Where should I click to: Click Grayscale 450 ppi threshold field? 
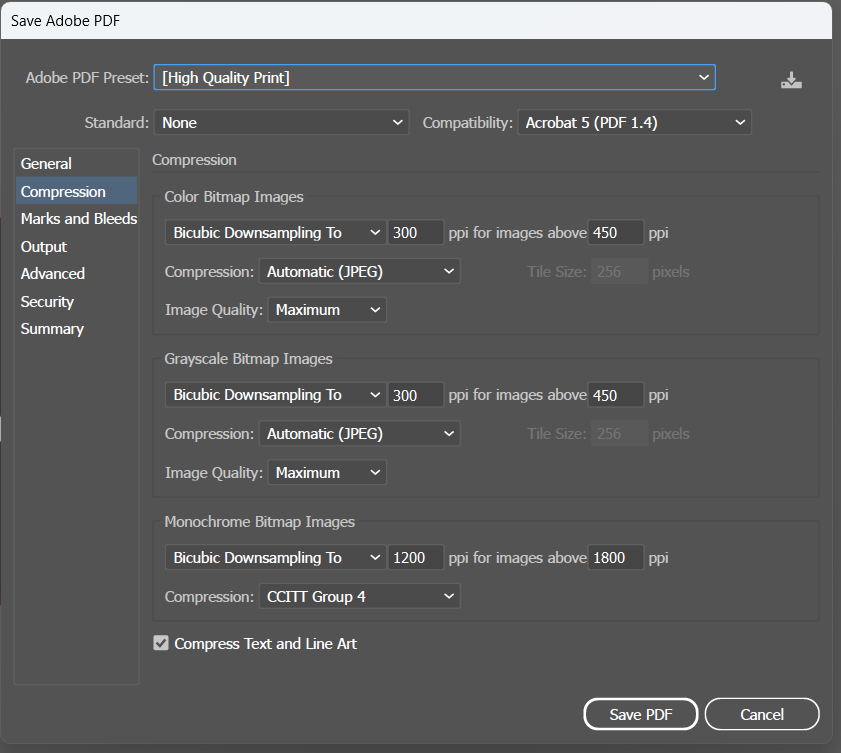pos(615,394)
